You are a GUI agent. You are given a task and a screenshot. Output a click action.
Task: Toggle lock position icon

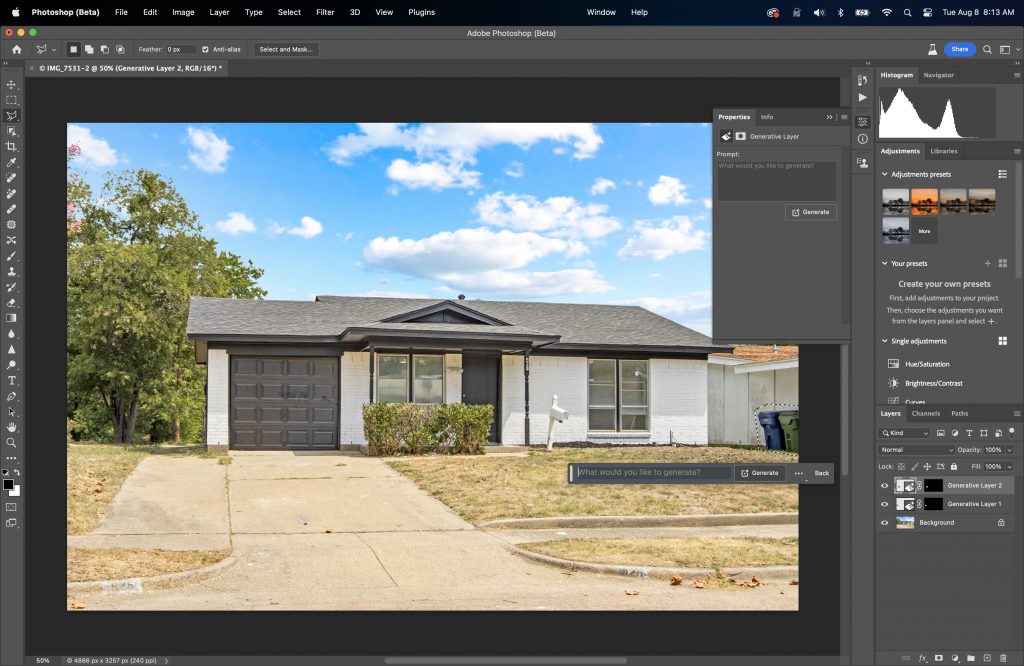coord(927,467)
